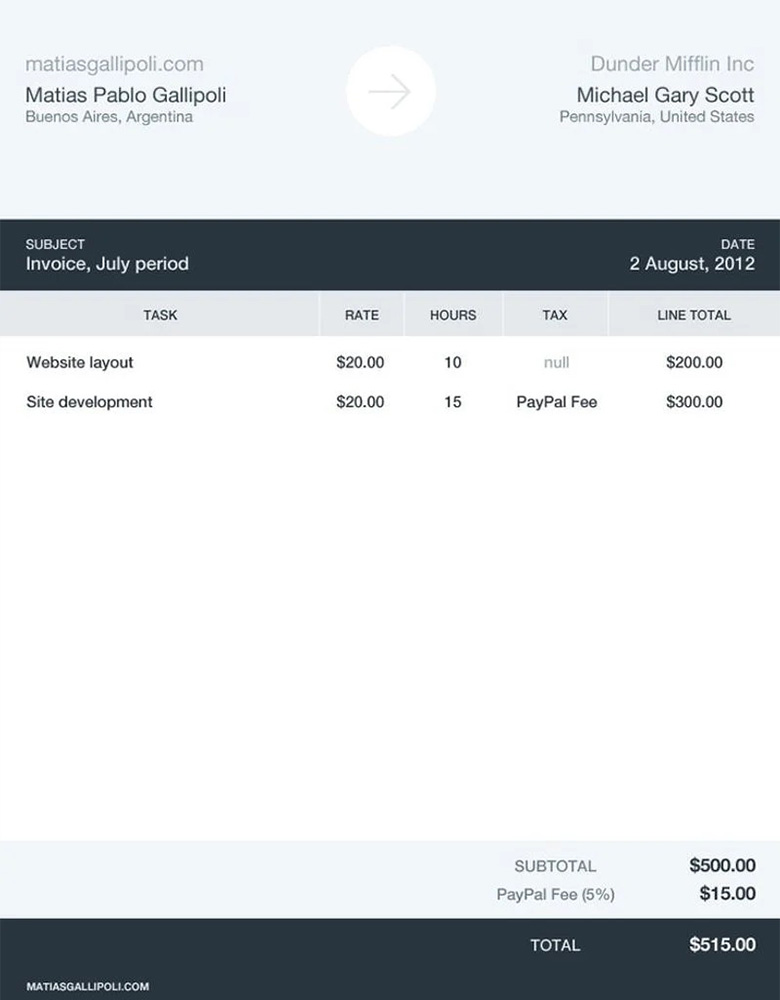The height and width of the screenshot is (1000, 780).
Task: Click the Dunder Mifflin Inc company name
Action: pyautogui.click(x=672, y=65)
